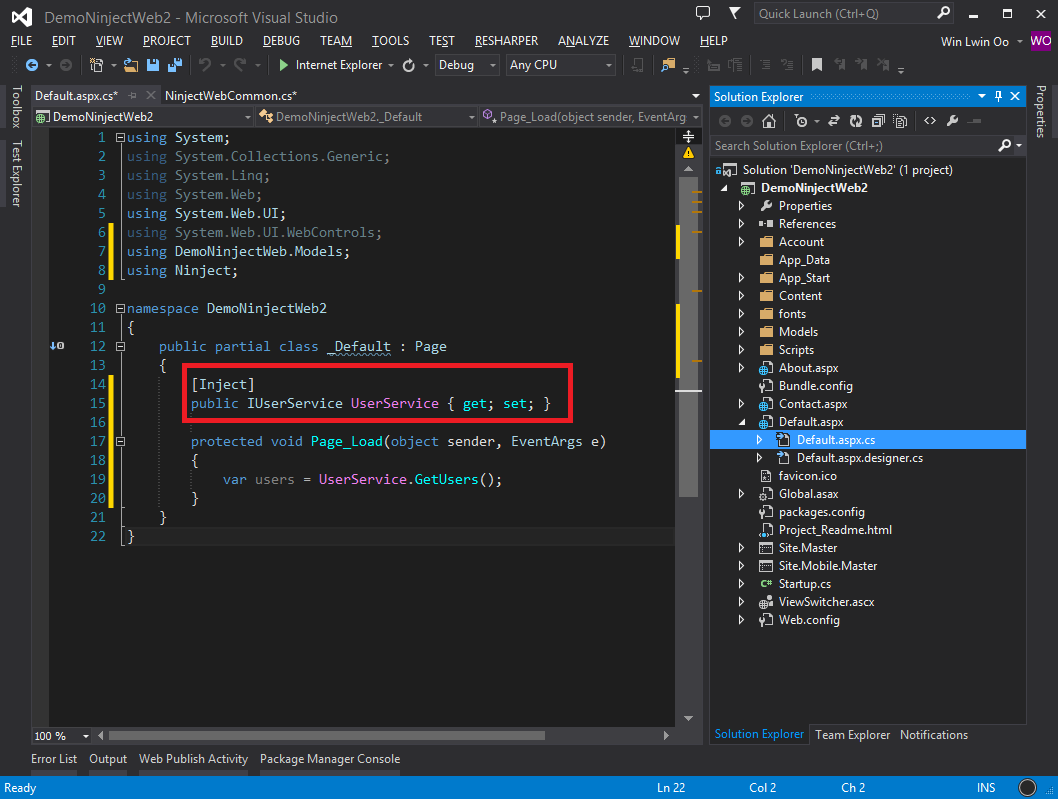Collapse the _Default class outline region
The image size is (1058, 799).
pos(120,346)
